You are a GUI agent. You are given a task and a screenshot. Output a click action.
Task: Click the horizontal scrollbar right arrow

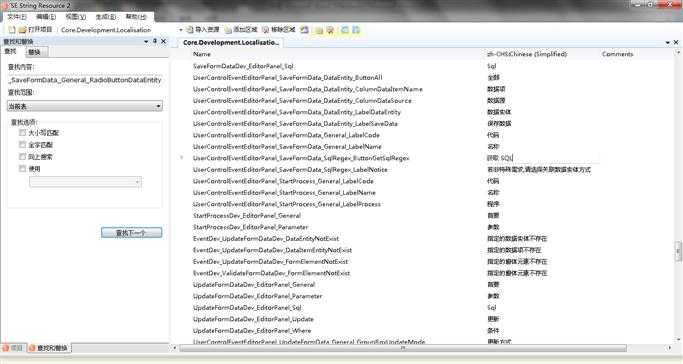click(x=669, y=347)
